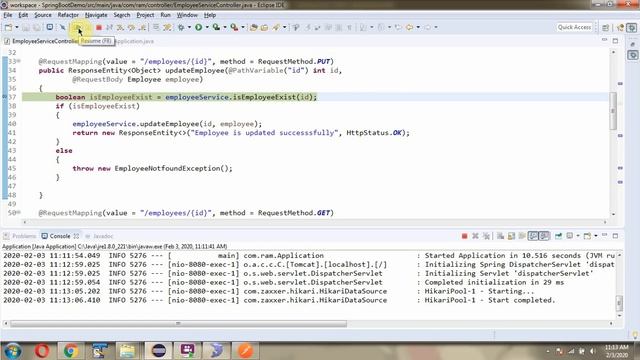Open the Window menu

(187, 15)
